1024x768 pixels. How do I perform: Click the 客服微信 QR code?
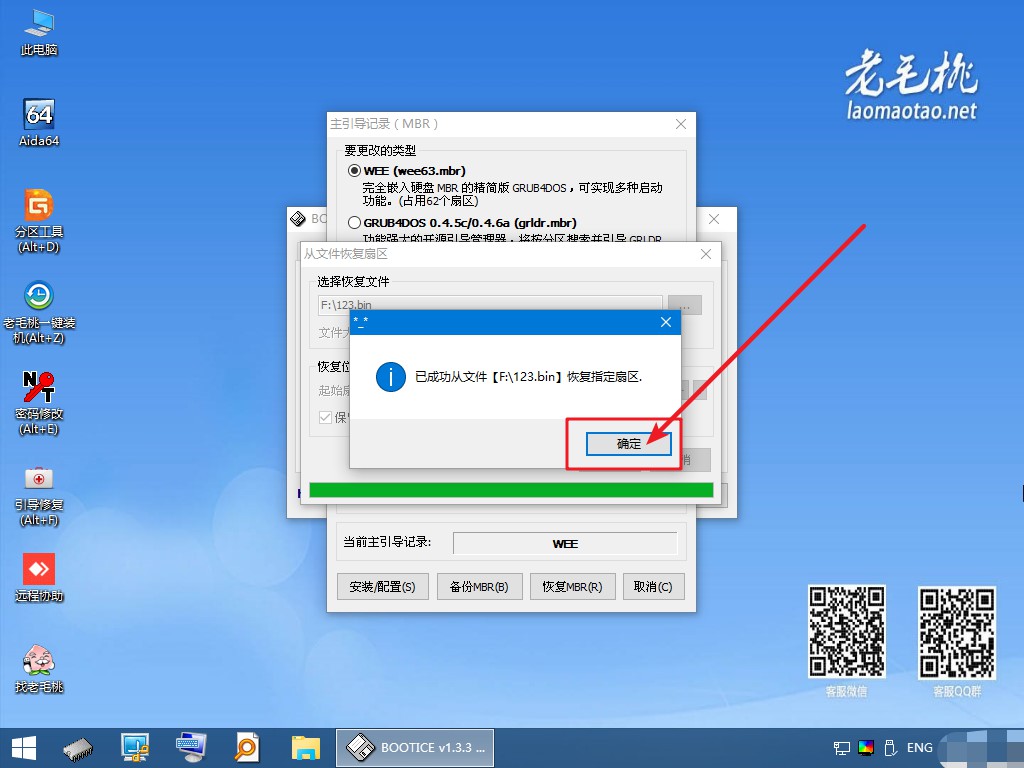846,631
